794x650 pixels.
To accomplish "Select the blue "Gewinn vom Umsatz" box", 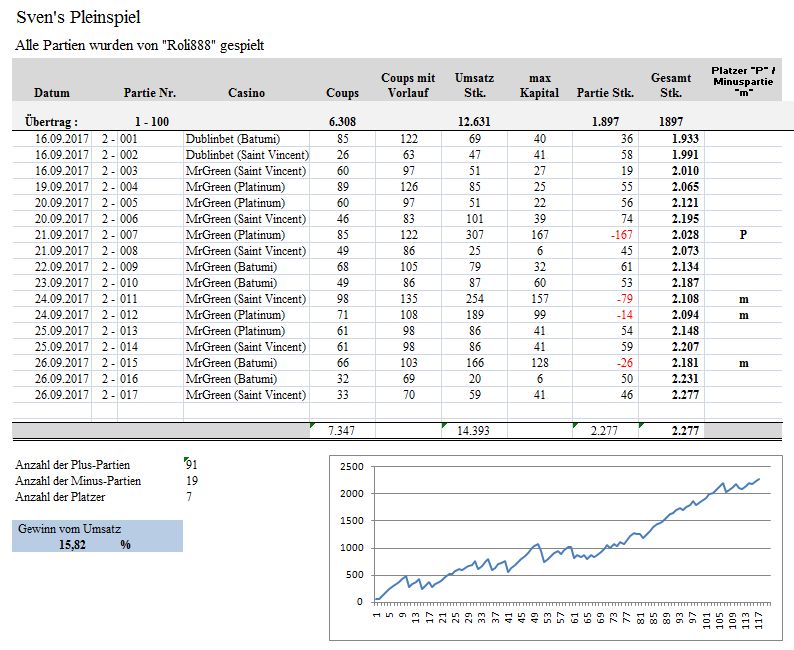I will click(x=98, y=536).
